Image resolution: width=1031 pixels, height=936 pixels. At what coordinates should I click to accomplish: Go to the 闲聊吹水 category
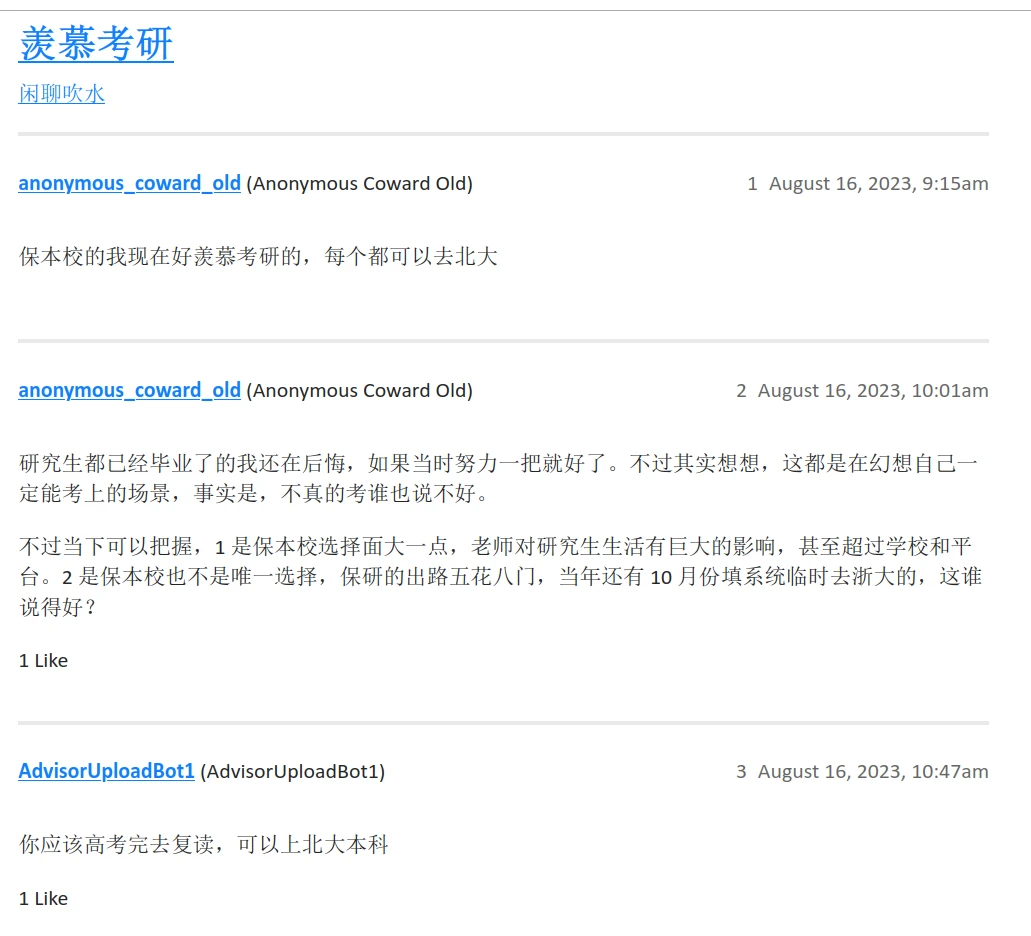coord(62,94)
